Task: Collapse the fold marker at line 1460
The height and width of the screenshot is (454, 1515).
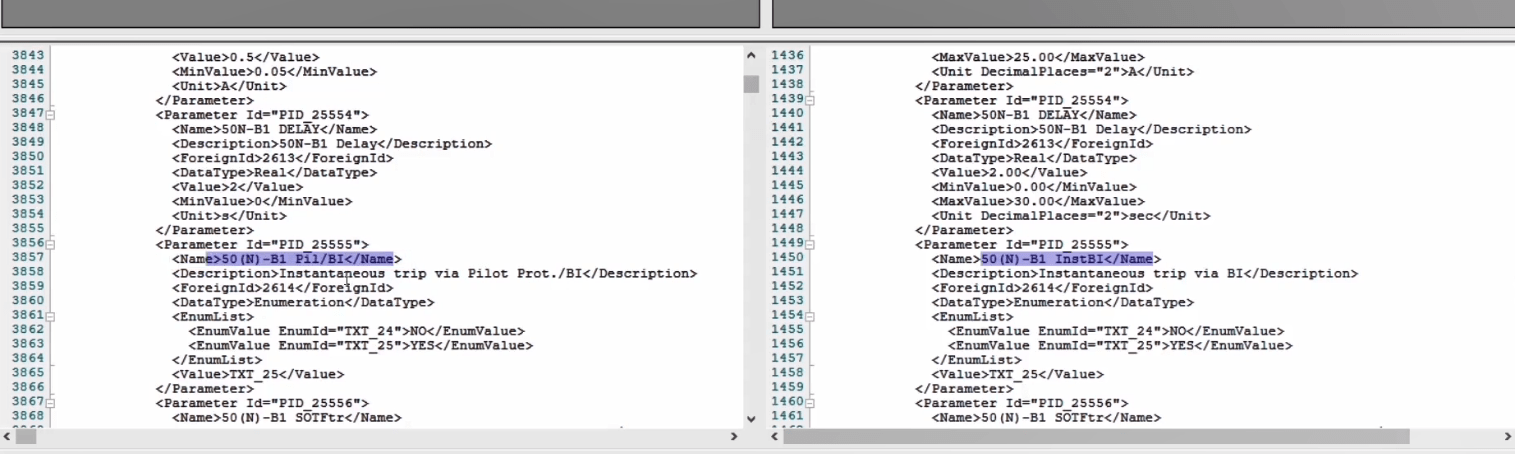Action: click(810, 402)
